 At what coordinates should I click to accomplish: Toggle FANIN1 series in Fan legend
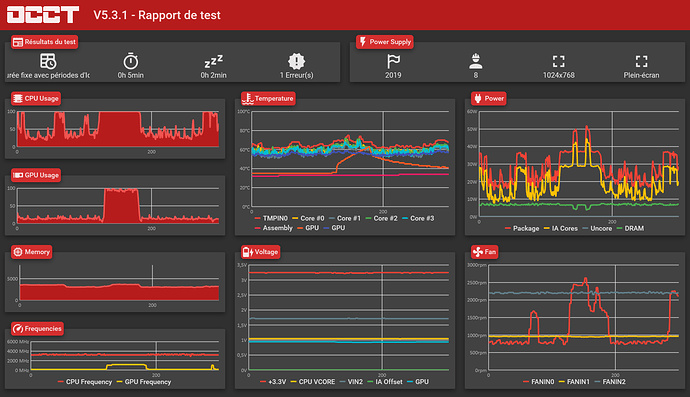(x=574, y=382)
